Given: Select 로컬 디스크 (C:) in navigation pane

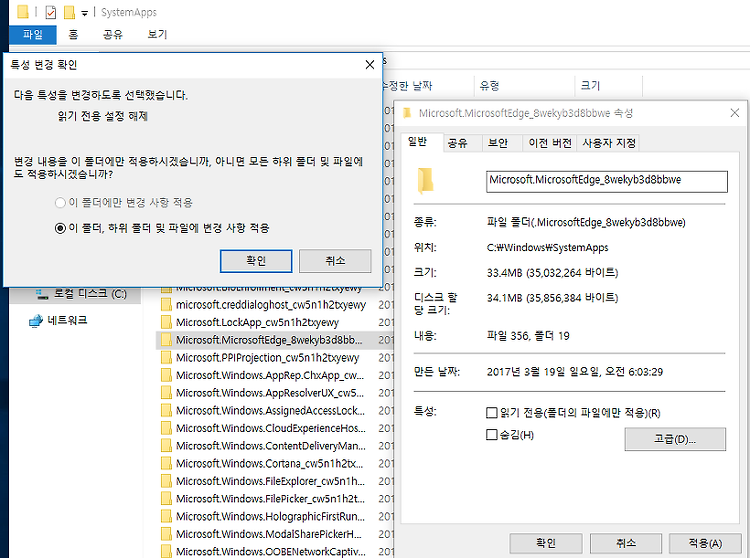Looking at the screenshot, I should click(x=89, y=294).
